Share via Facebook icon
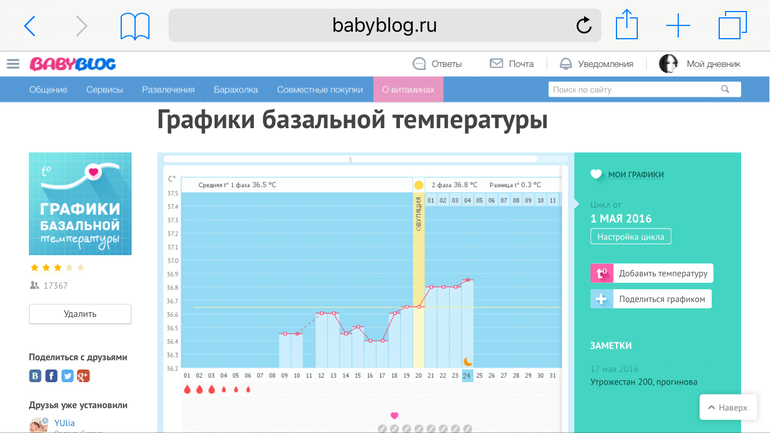Image resolution: width=770 pixels, height=433 pixels. point(51,376)
